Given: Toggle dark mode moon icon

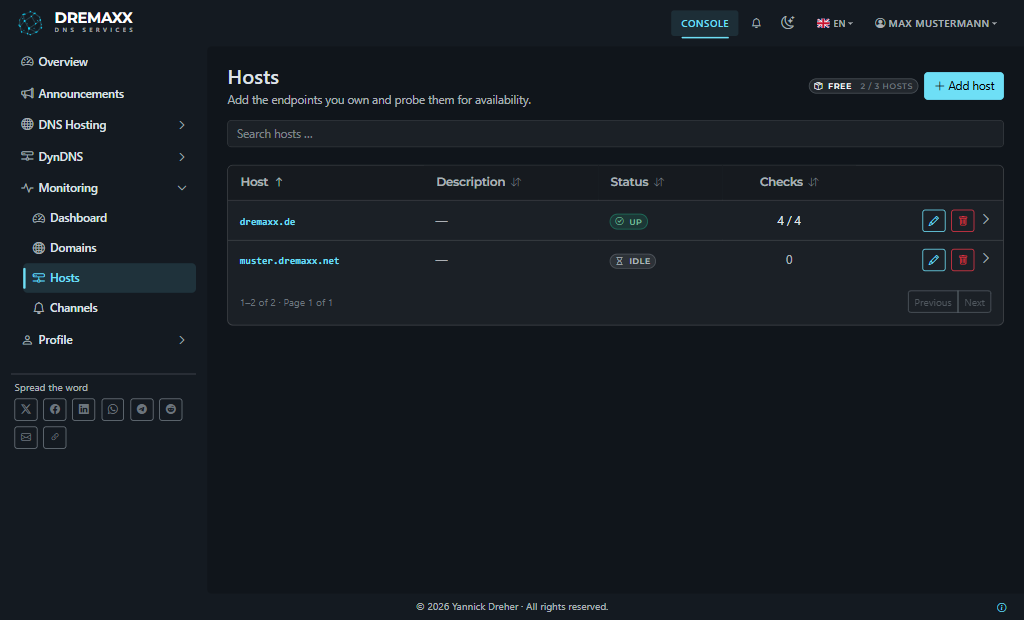Looking at the screenshot, I should point(788,23).
